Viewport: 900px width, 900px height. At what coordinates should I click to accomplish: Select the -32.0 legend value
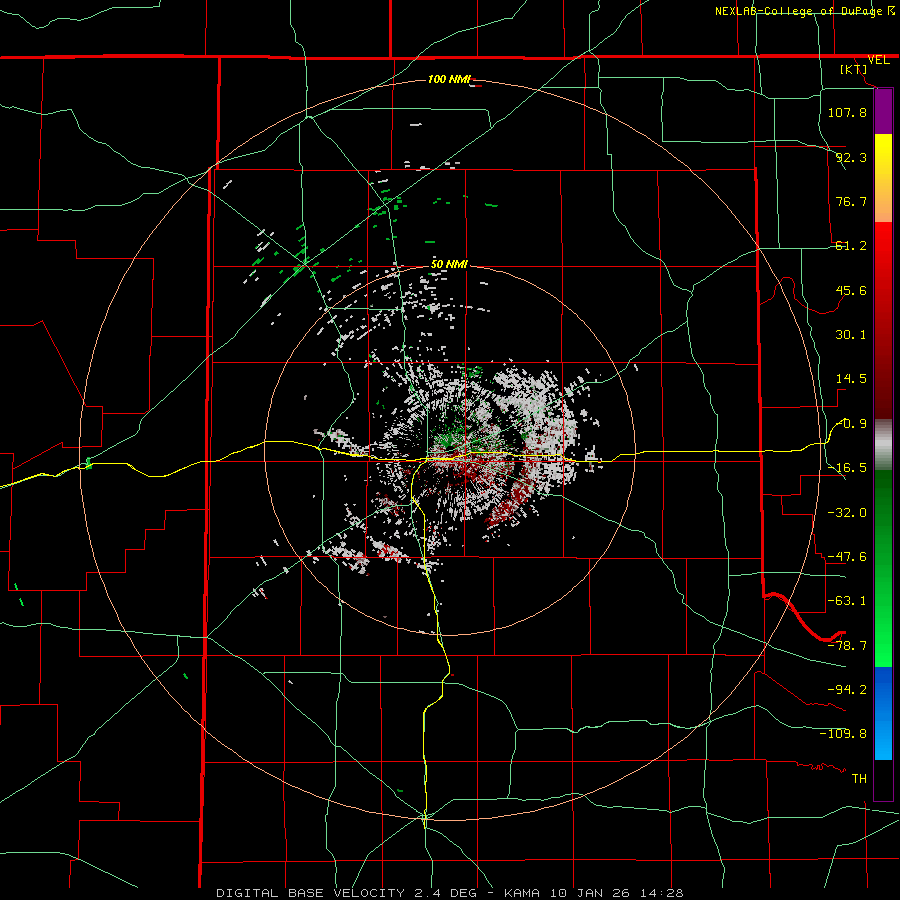(x=847, y=513)
